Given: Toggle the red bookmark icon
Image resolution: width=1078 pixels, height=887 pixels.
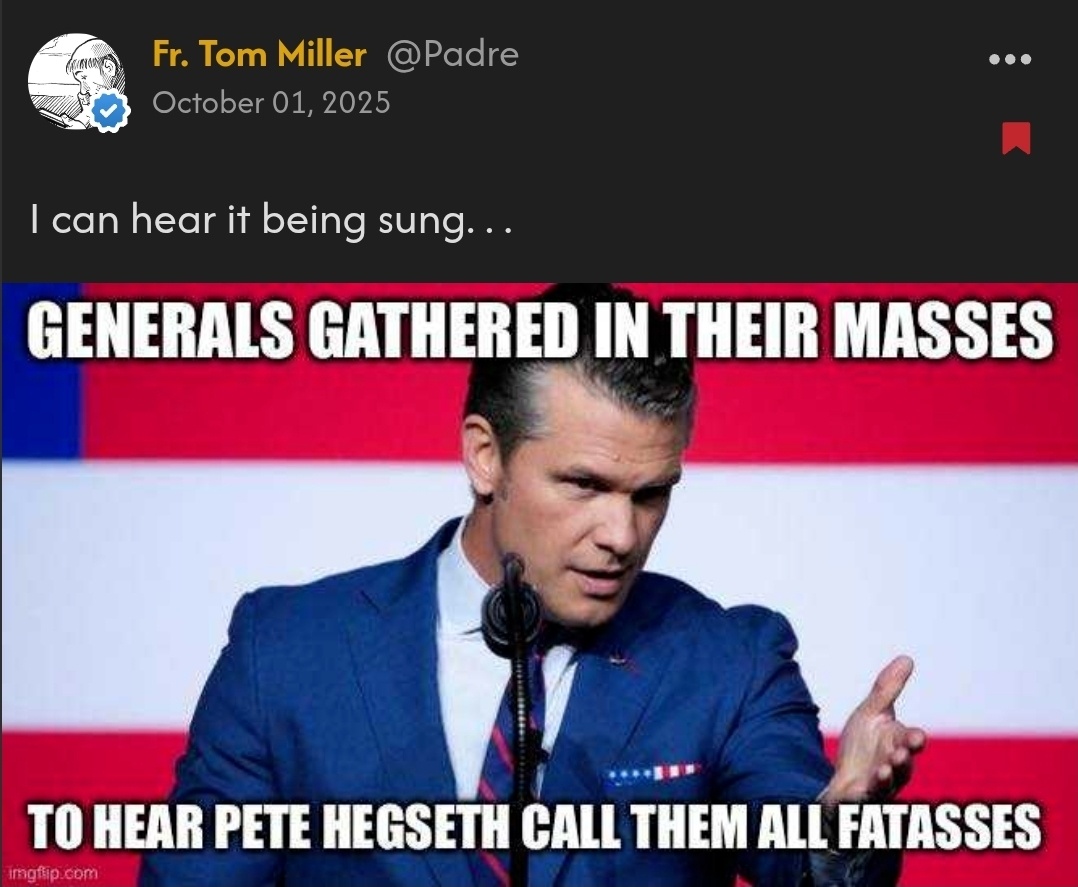Looking at the screenshot, I should [x=1016, y=138].
